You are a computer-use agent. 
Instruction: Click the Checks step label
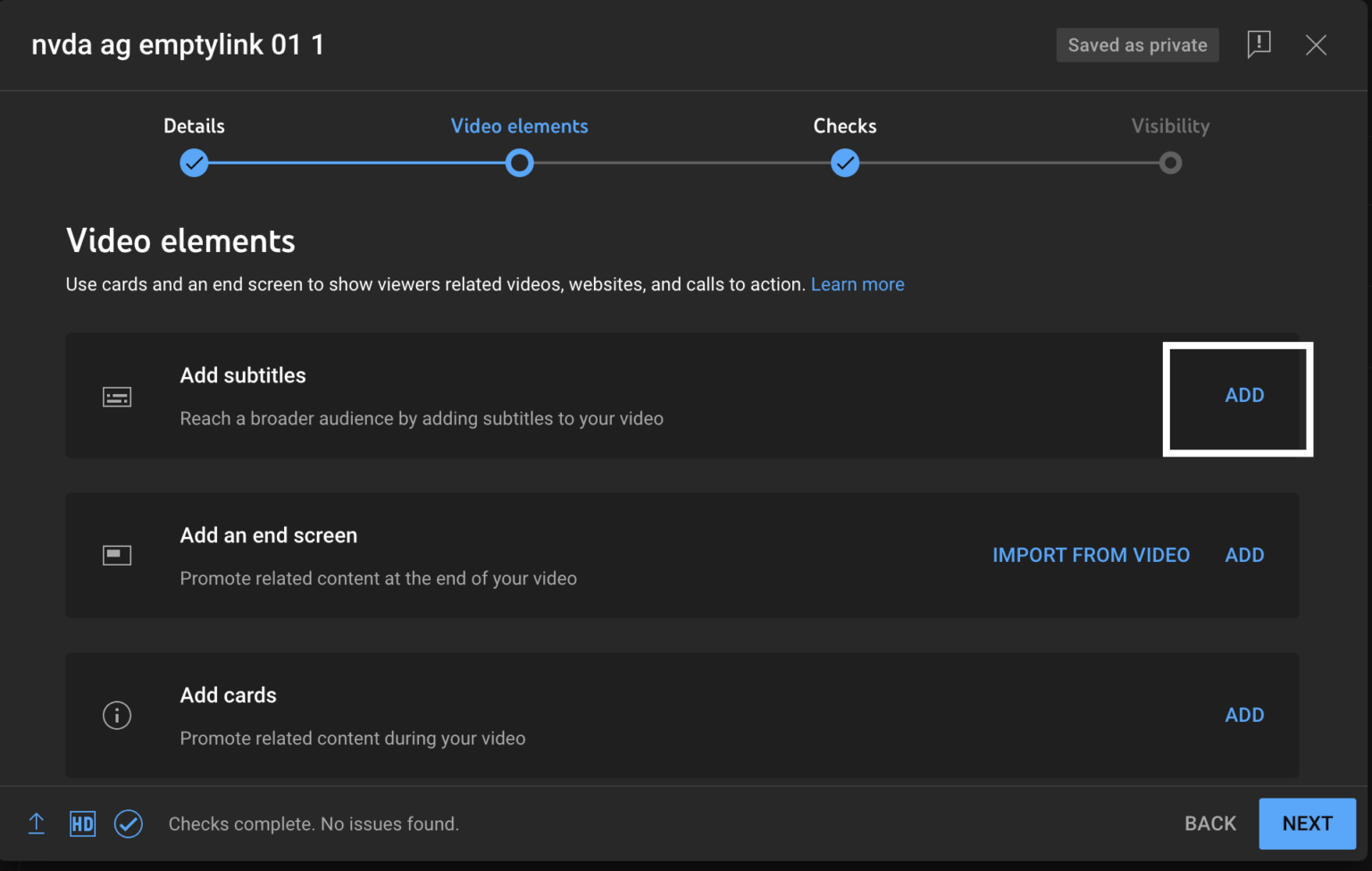(x=844, y=126)
